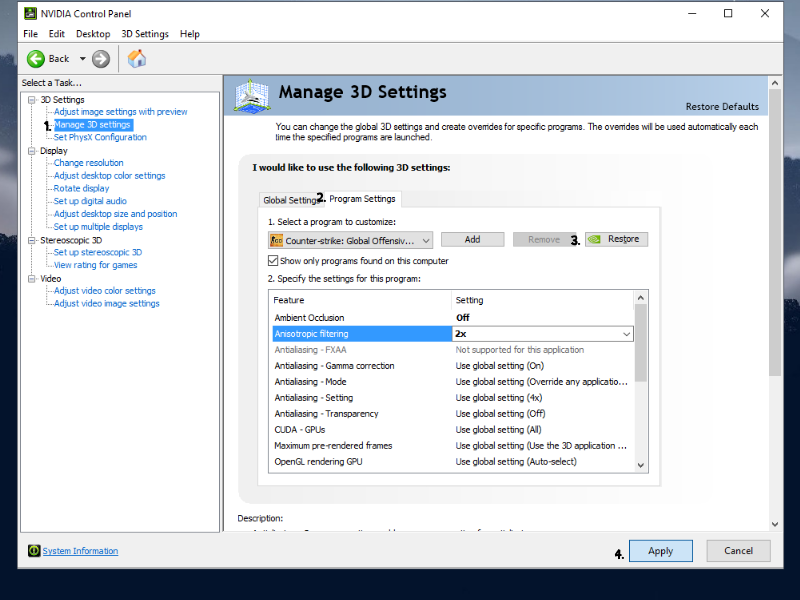Screen dimensions: 800x600
Task: Open the Edit menu
Action: [57, 34]
